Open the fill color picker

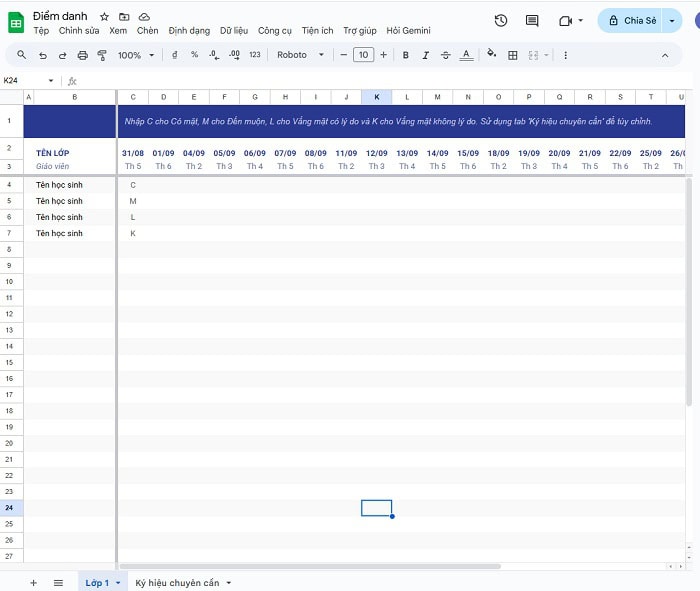[x=492, y=54]
